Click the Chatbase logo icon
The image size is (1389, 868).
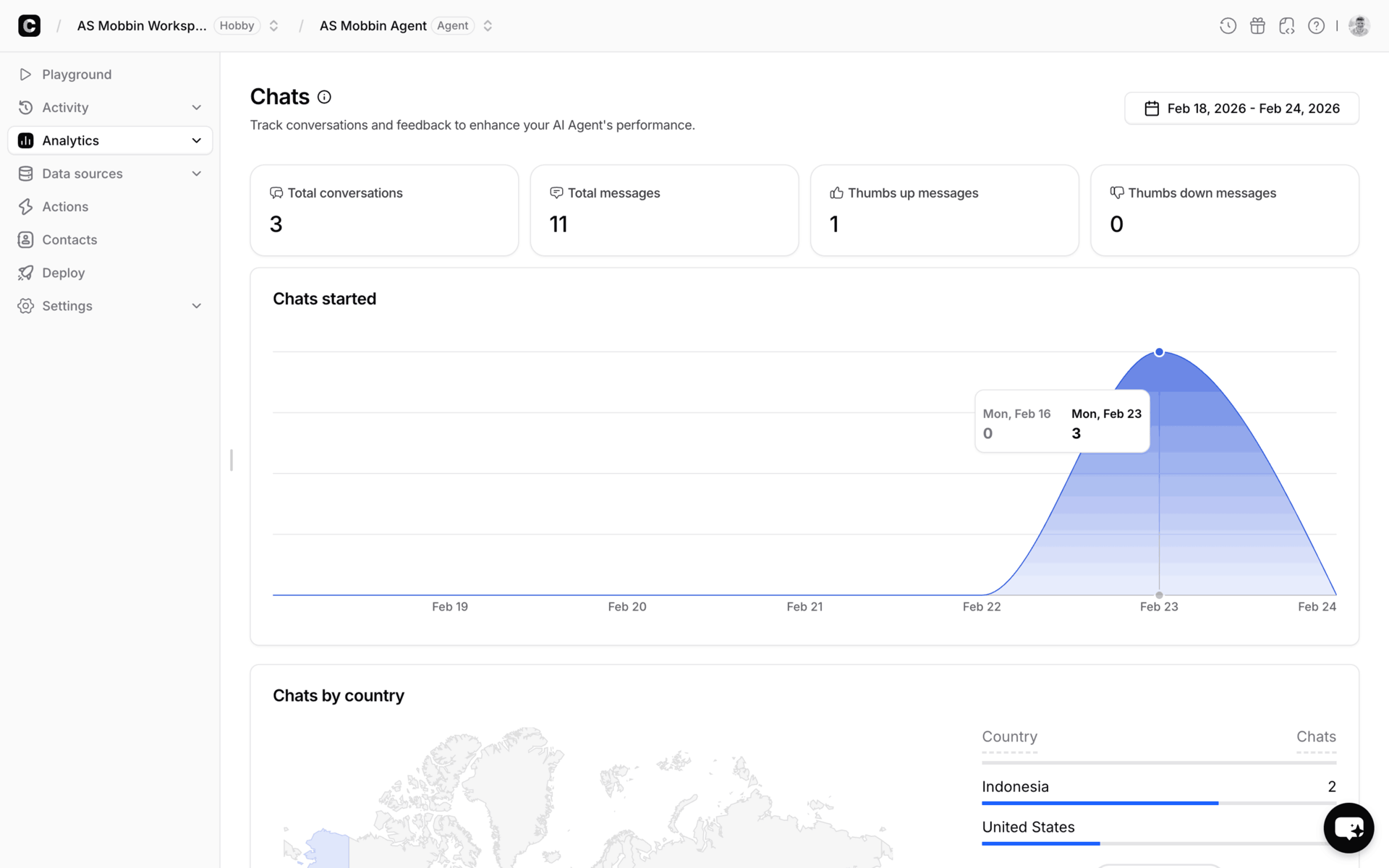tap(29, 26)
